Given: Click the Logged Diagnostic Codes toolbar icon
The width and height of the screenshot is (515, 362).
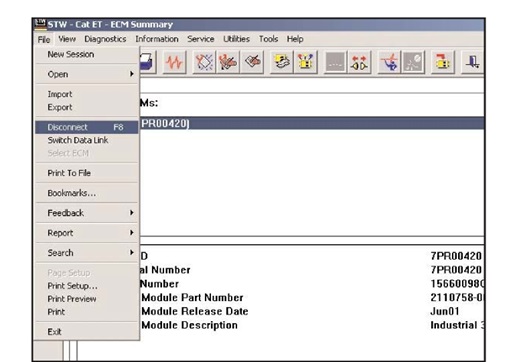Looking at the screenshot, I should coord(228,62).
